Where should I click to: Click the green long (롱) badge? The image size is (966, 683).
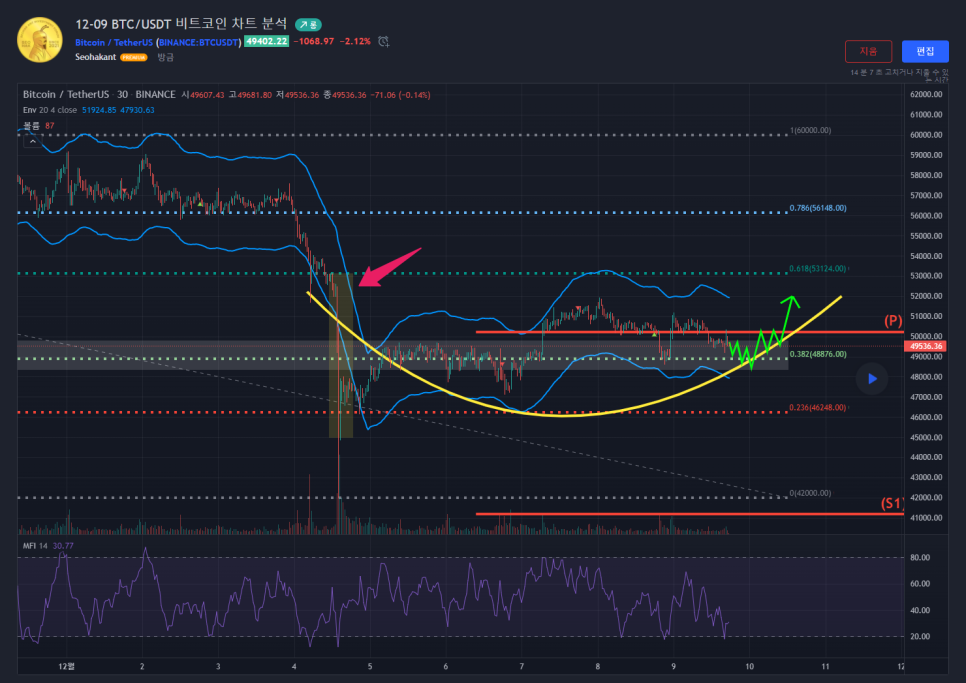[308, 23]
